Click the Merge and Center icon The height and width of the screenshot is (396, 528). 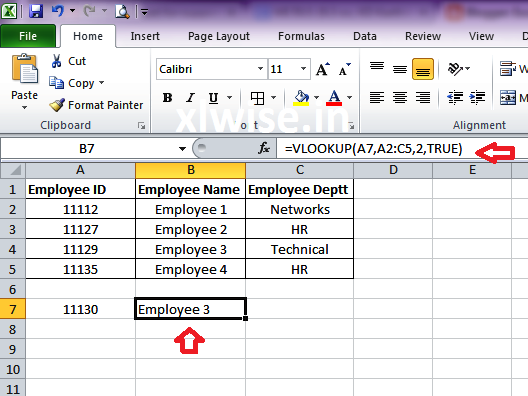tap(507, 98)
